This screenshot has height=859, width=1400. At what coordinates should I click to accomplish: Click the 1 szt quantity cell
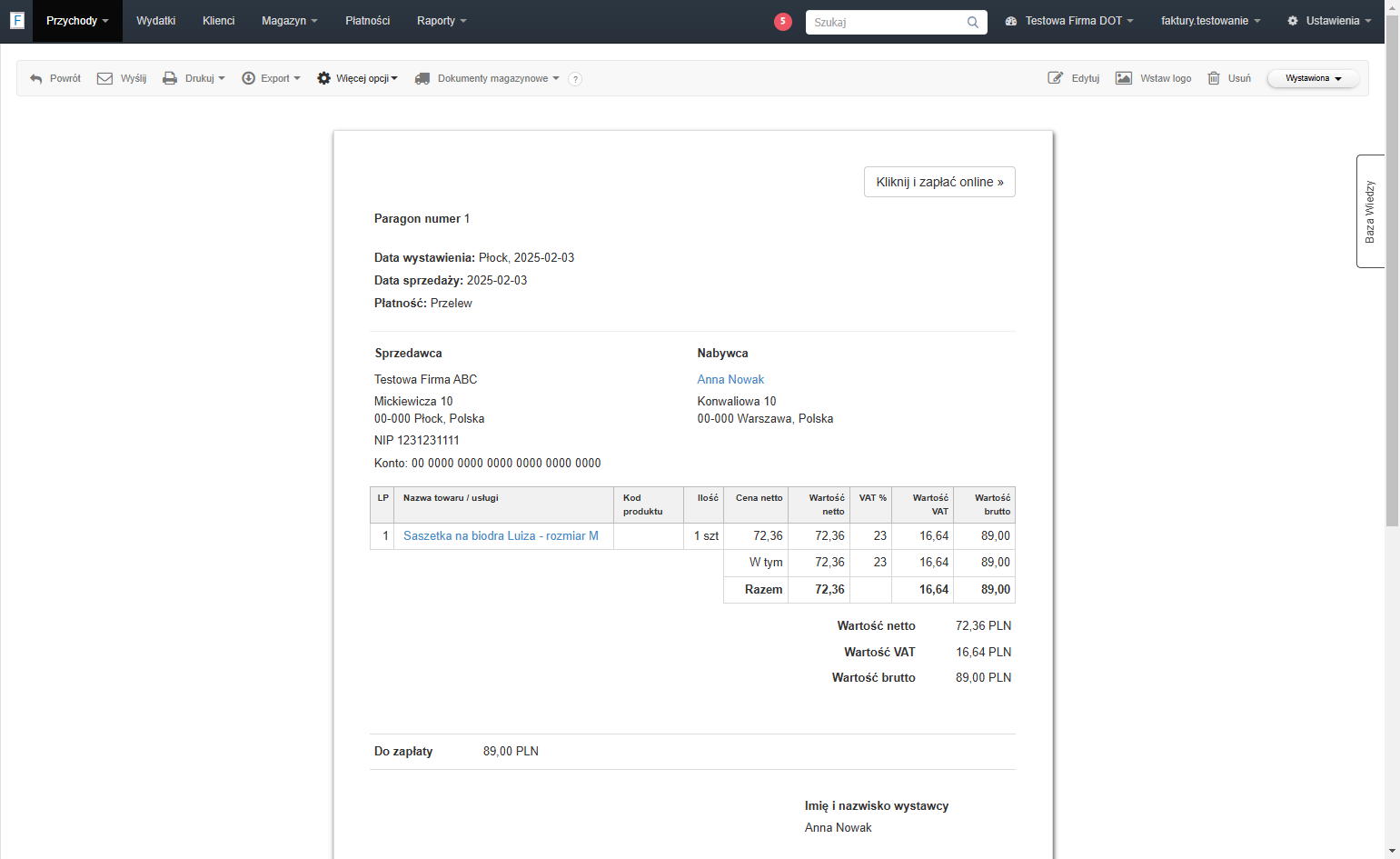click(x=706, y=535)
